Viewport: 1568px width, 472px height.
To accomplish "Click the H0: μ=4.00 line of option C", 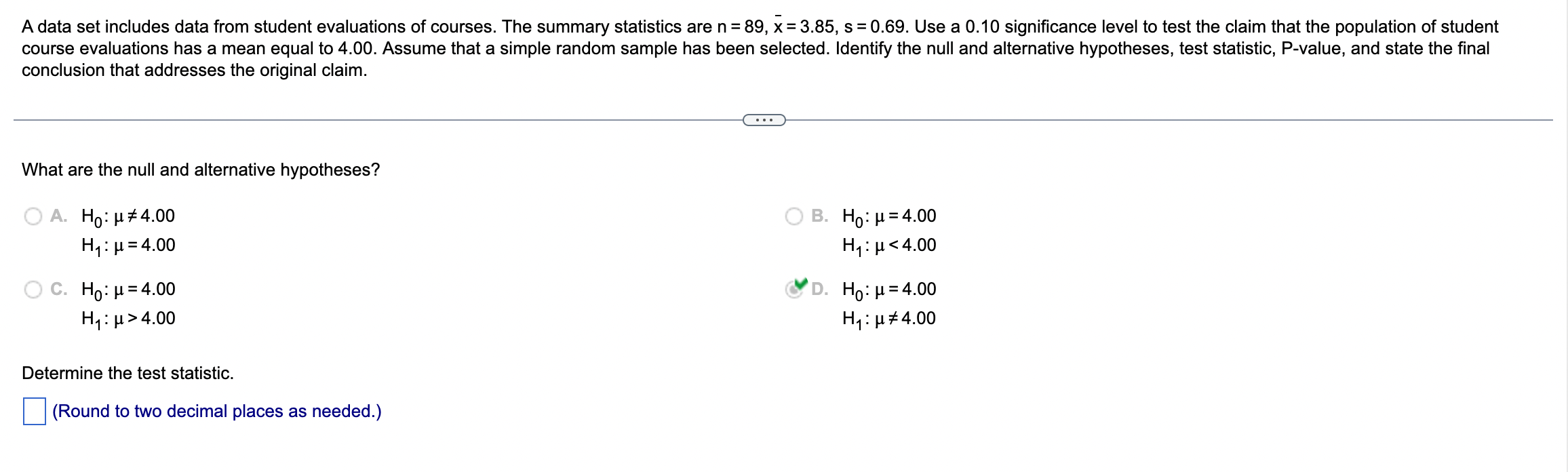I will (x=128, y=290).
